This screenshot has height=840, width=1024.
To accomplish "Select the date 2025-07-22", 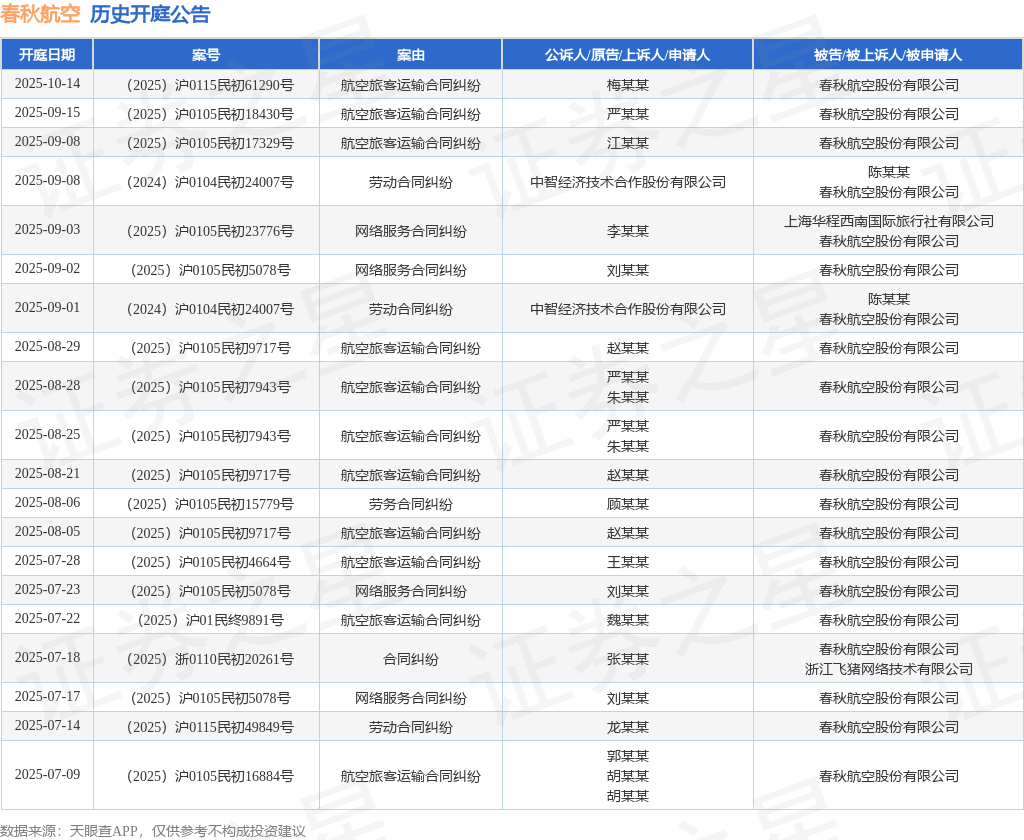I will tap(47, 618).
